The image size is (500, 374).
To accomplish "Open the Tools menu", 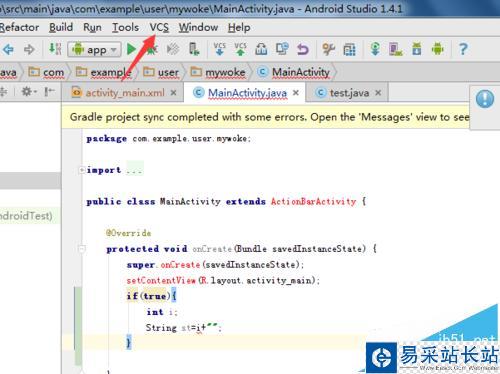I will coord(125,27).
